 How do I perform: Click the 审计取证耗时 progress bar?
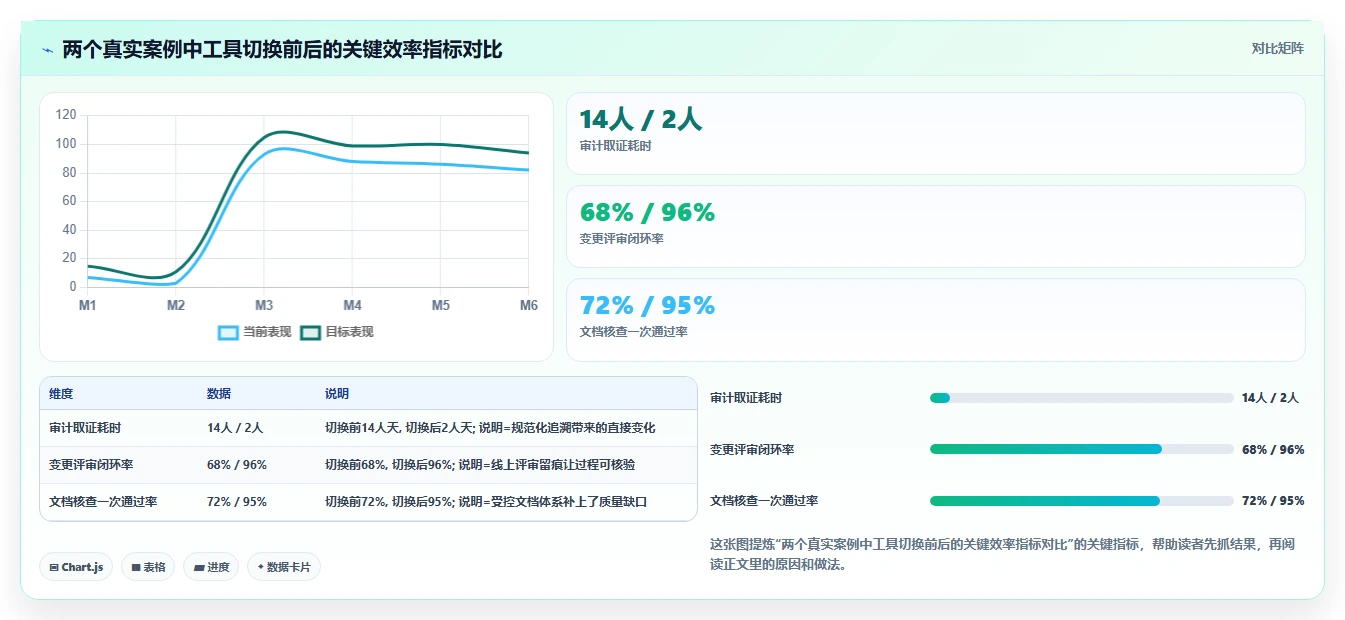pos(1082,398)
